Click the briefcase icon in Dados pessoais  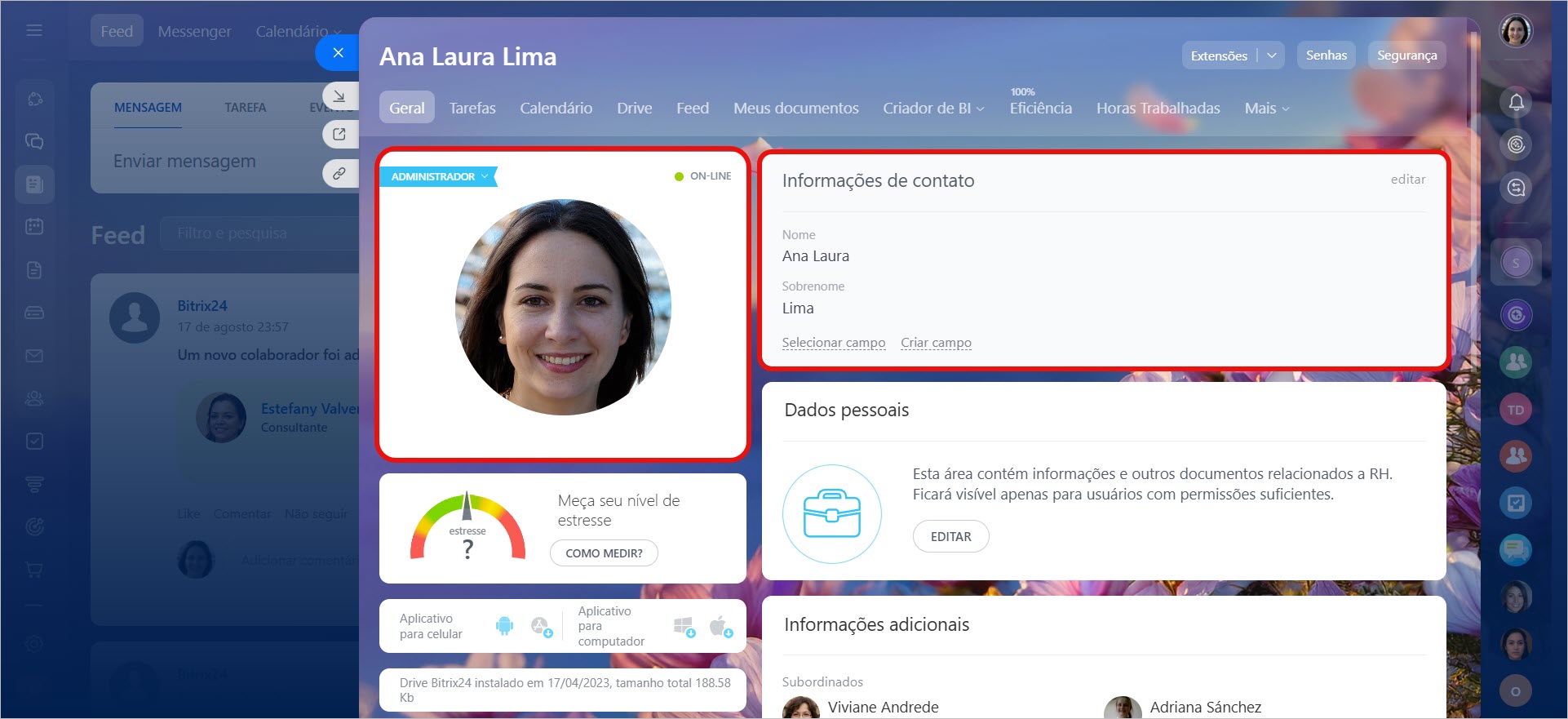click(x=831, y=514)
